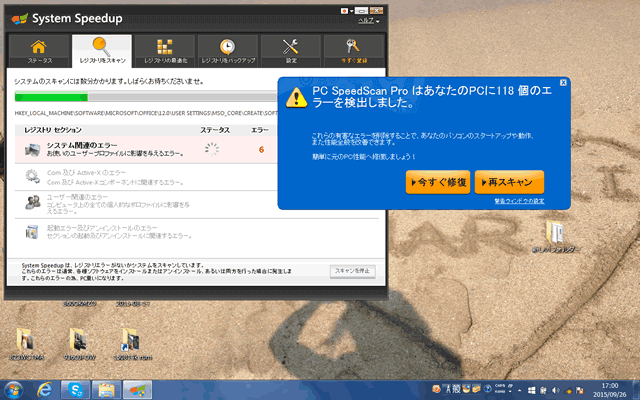The width and height of the screenshot is (640, 400).
Task: Open the Windows Start menu
Action: (14, 390)
